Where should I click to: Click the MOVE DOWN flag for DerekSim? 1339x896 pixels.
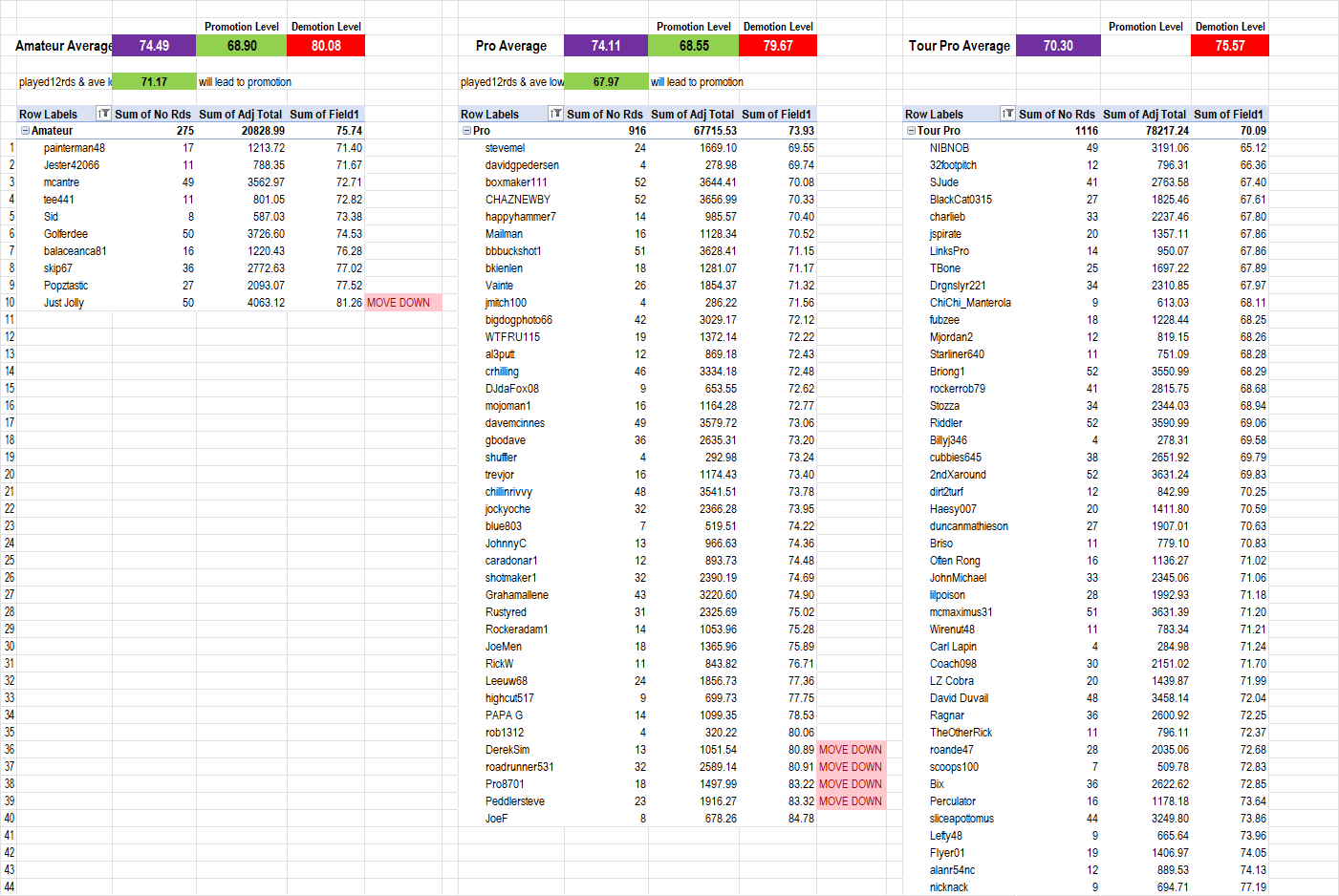tap(851, 750)
